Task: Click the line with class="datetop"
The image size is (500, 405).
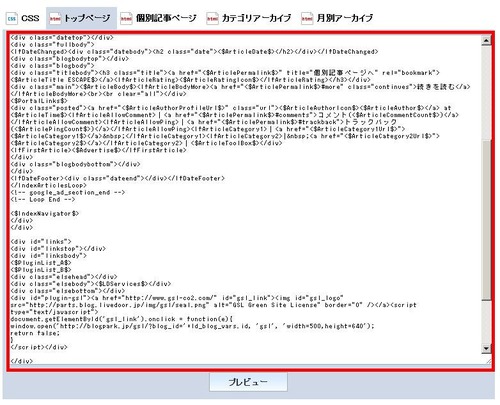Action: (x=62, y=38)
